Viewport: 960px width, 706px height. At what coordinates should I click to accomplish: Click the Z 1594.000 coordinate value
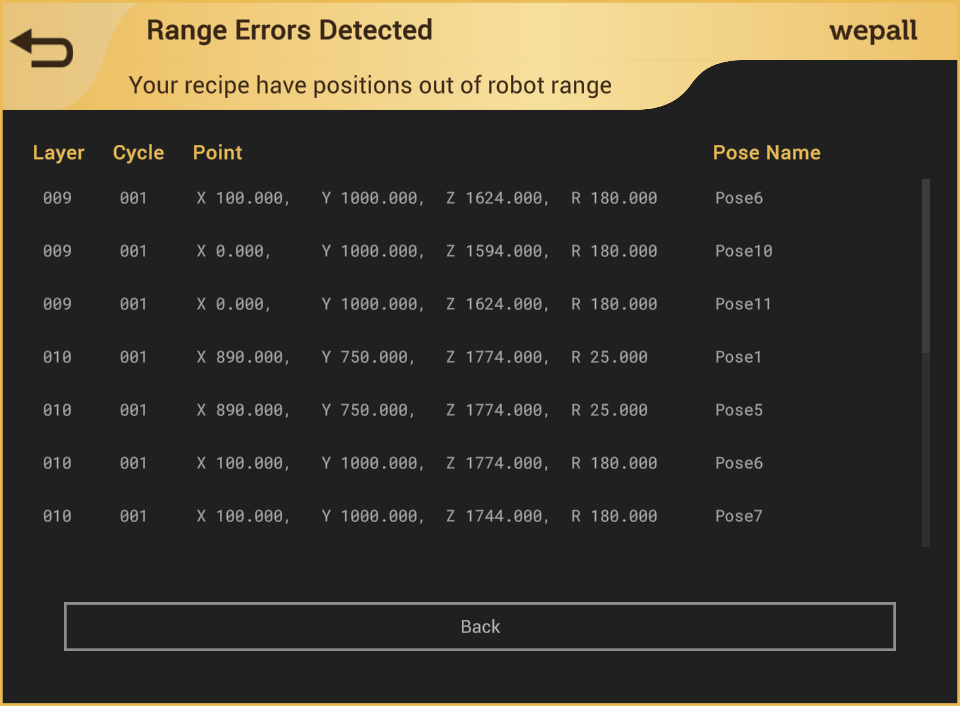497,251
